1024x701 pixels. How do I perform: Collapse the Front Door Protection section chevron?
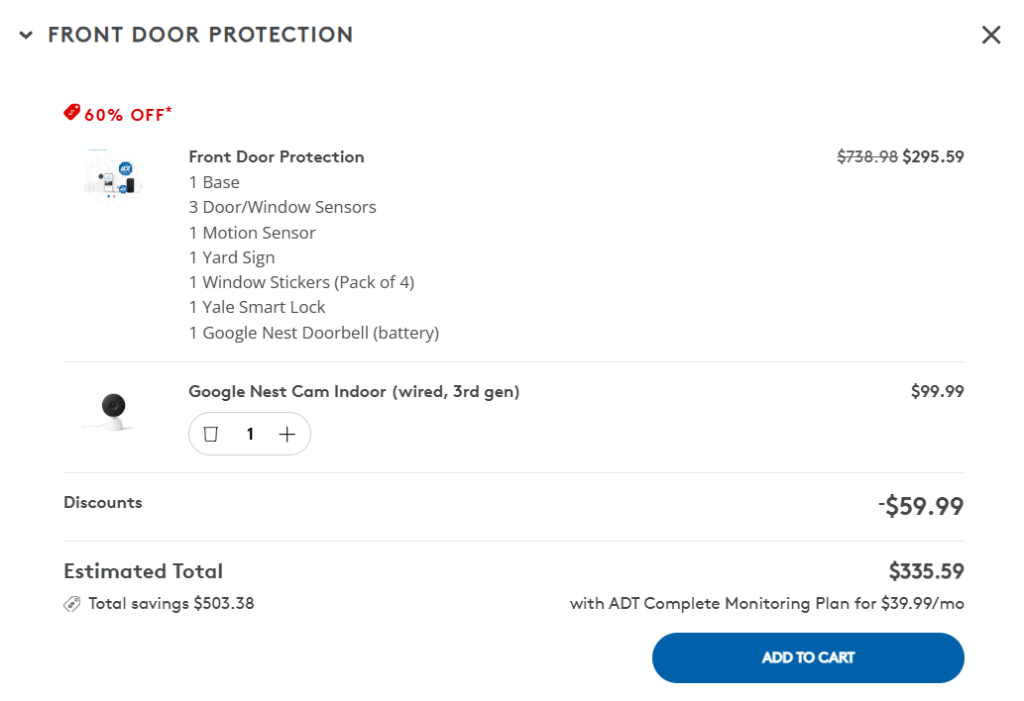[x=26, y=35]
